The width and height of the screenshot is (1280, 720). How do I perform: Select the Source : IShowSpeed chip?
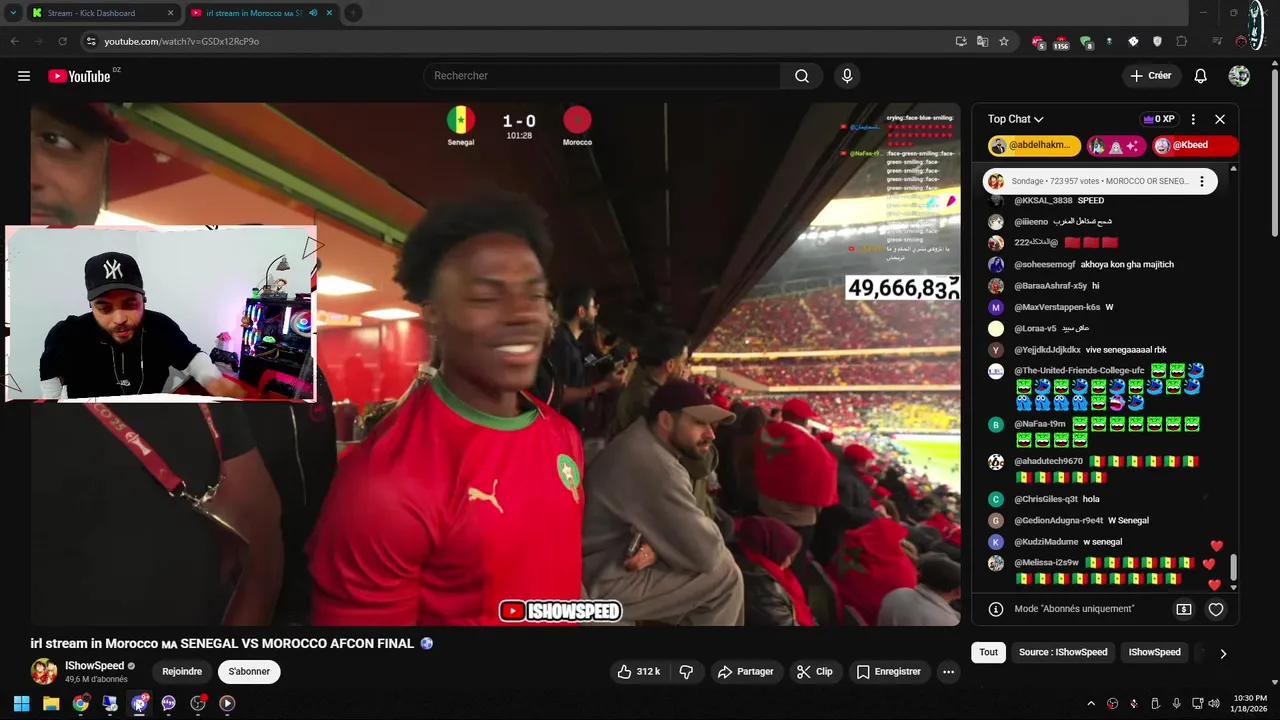pyautogui.click(x=1063, y=652)
